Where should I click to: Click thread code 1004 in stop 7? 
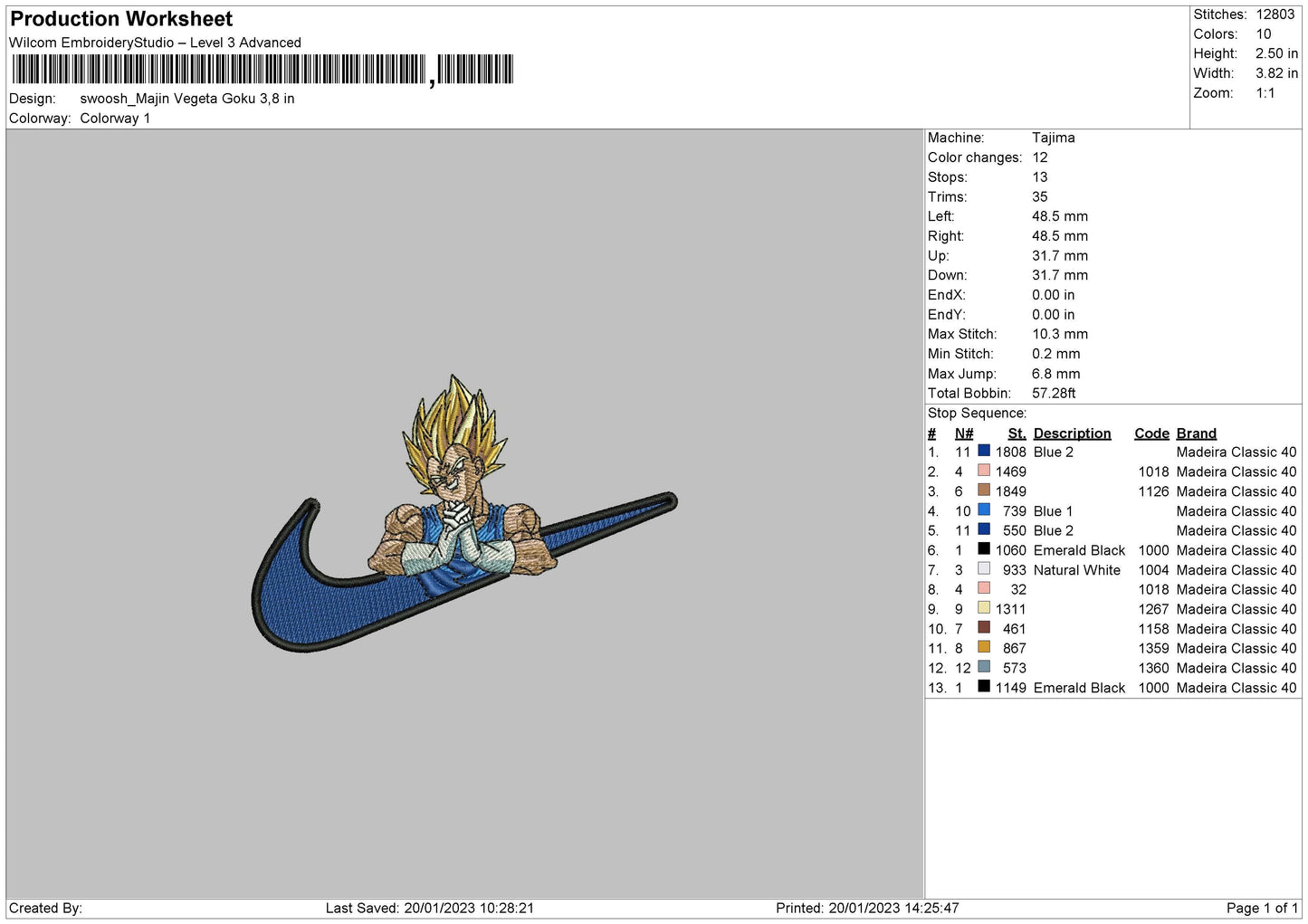[x=1154, y=570]
